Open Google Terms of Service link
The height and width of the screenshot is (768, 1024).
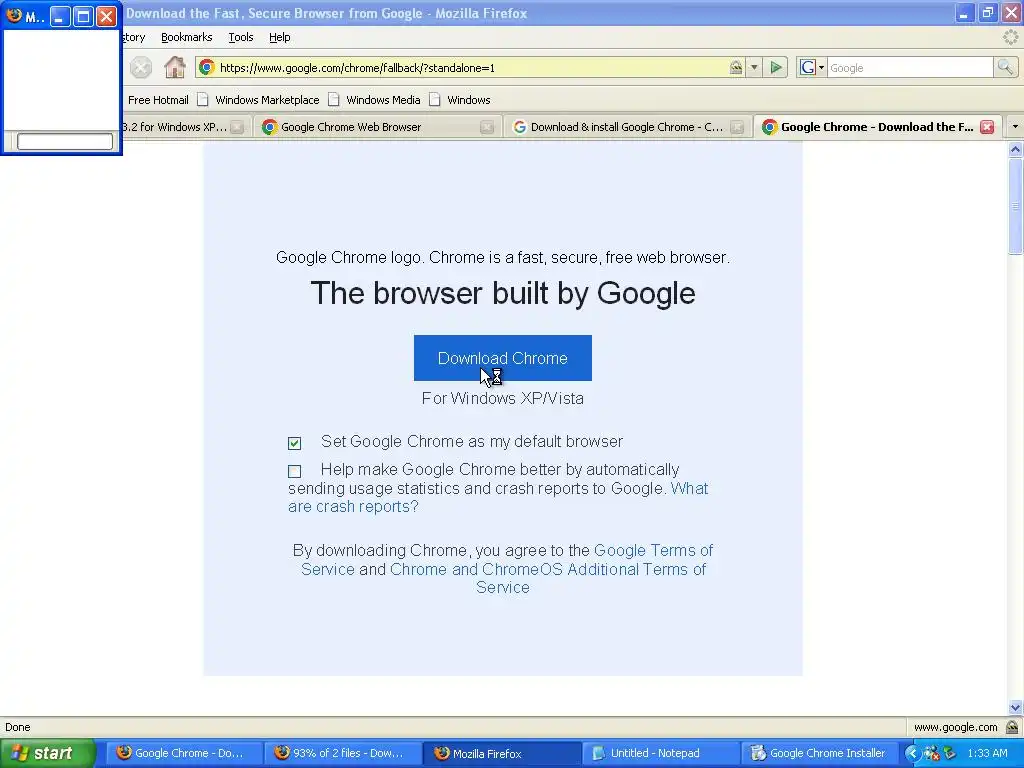click(x=507, y=560)
